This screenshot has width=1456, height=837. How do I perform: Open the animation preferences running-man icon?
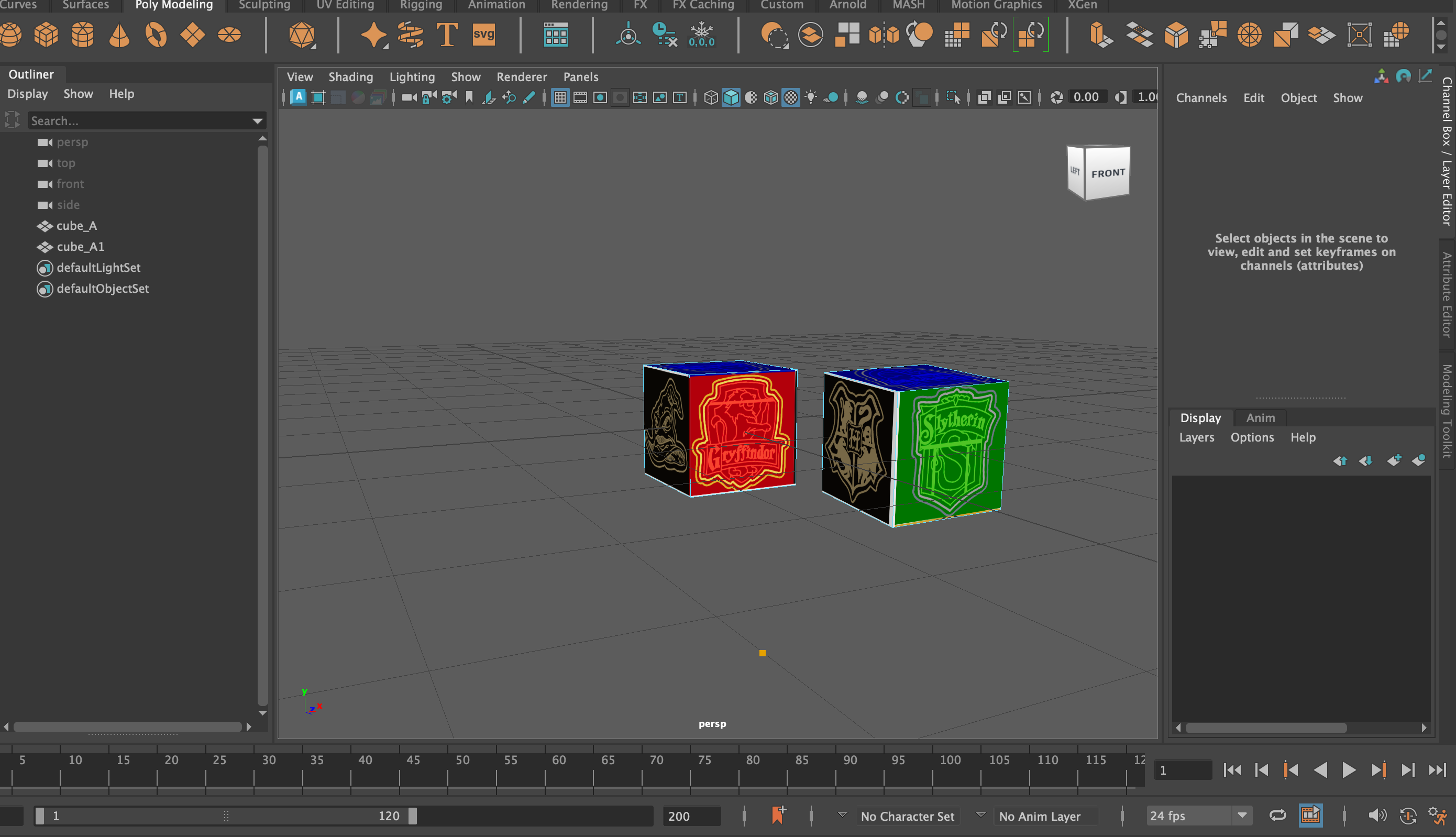click(x=1438, y=815)
